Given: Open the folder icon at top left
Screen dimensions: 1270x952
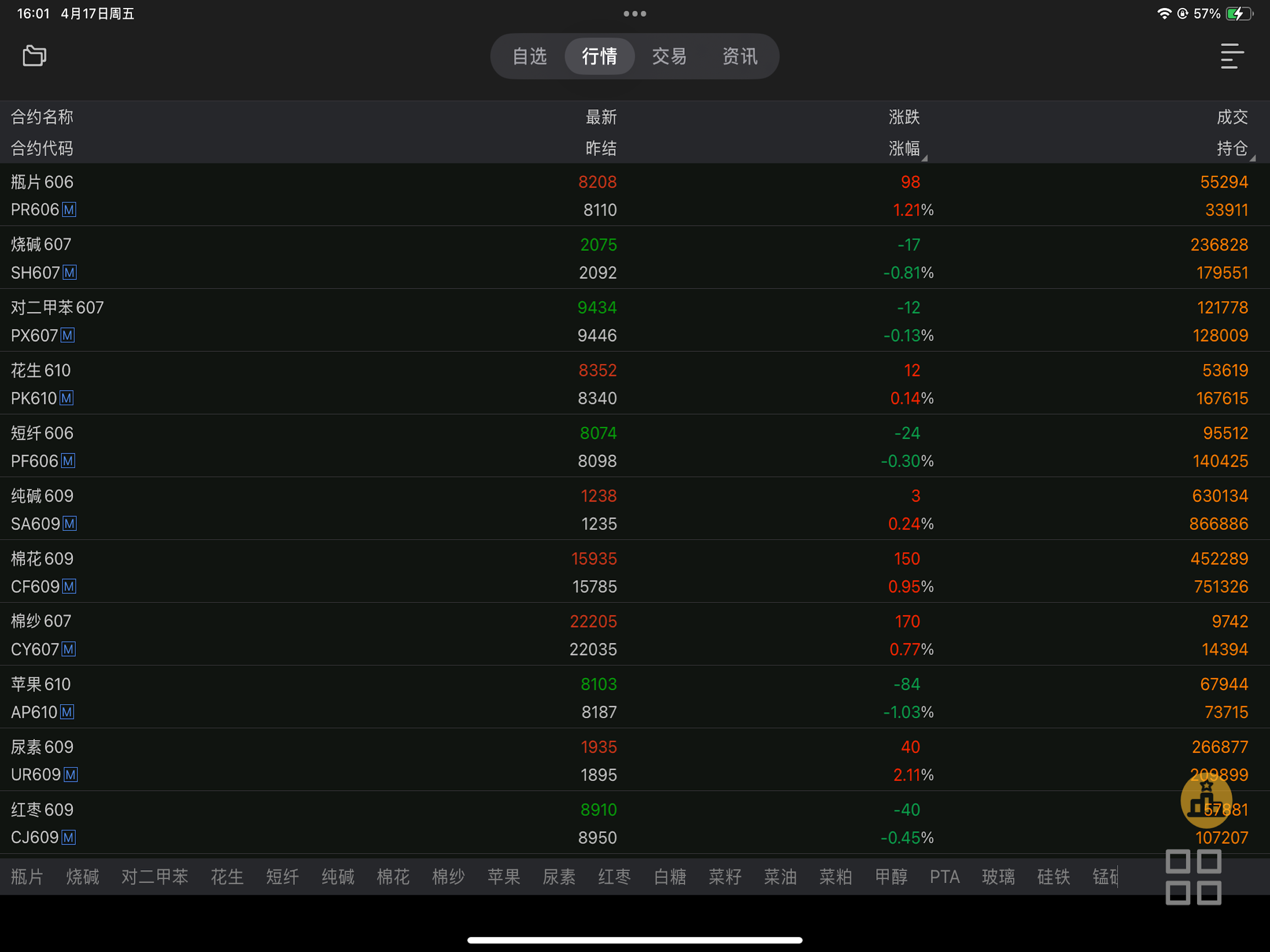Looking at the screenshot, I should pyautogui.click(x=34, y=56).
